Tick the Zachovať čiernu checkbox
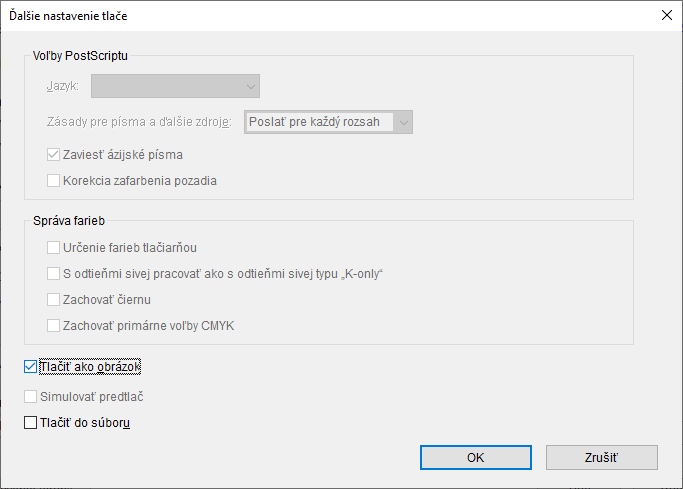 tap(54, 299)
